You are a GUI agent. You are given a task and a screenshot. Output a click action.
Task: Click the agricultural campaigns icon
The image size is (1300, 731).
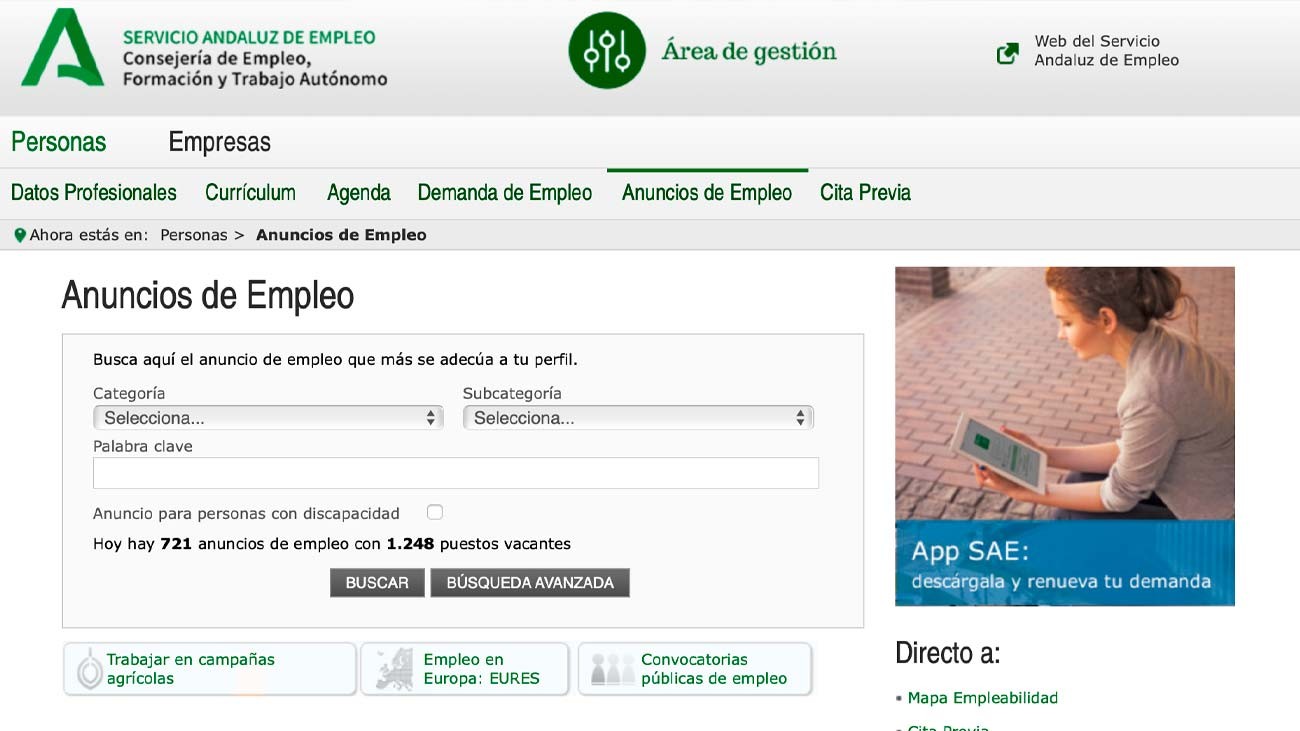[x=90, y=669]
